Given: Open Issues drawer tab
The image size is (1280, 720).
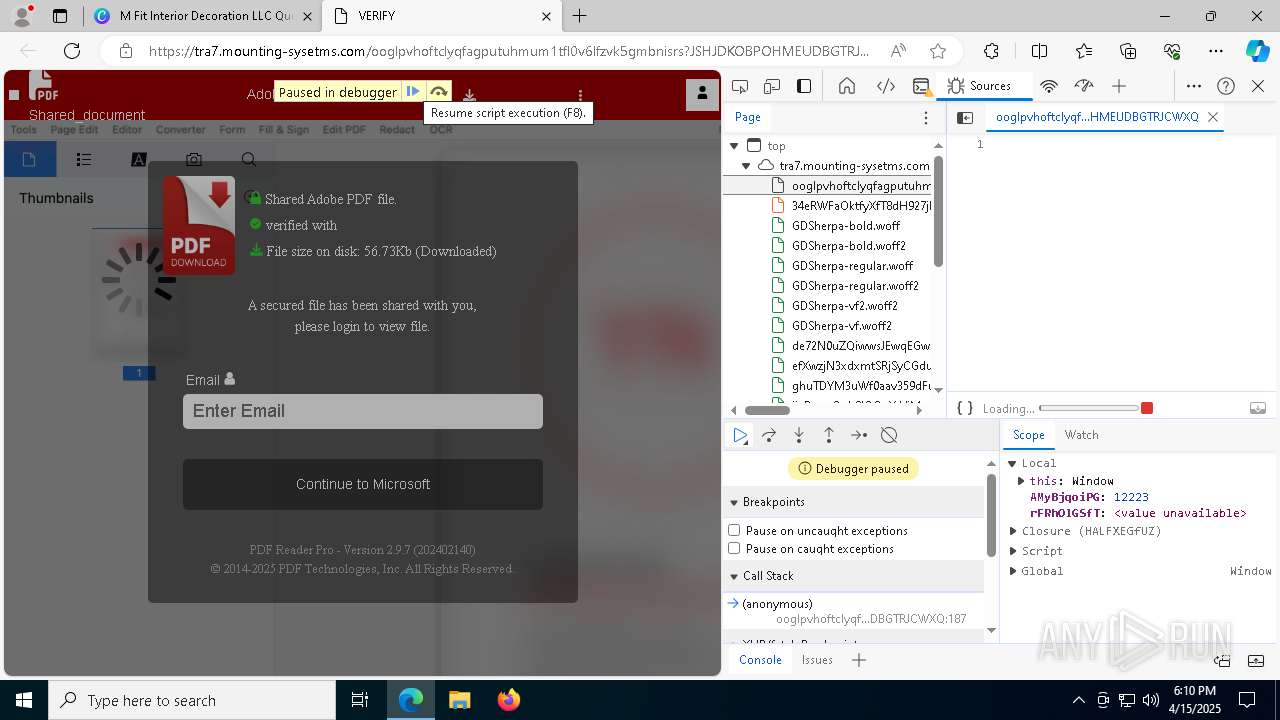Looking at the screenshot, I should [817, 660].
